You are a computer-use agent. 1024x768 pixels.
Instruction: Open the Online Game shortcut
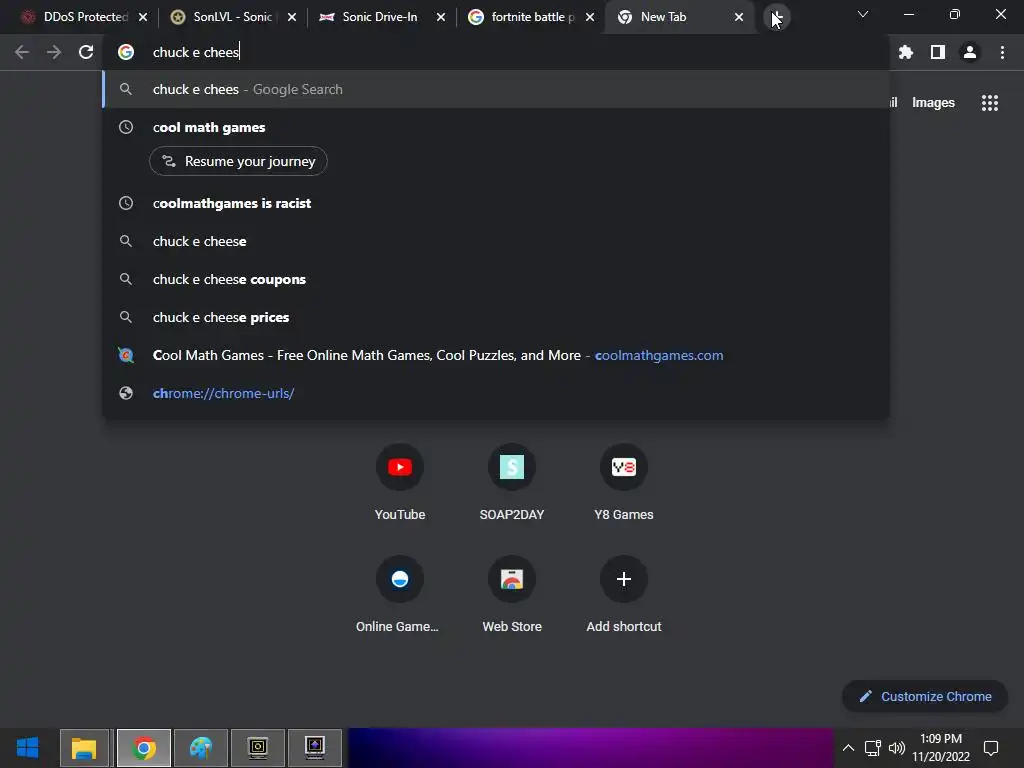[400, 594]
